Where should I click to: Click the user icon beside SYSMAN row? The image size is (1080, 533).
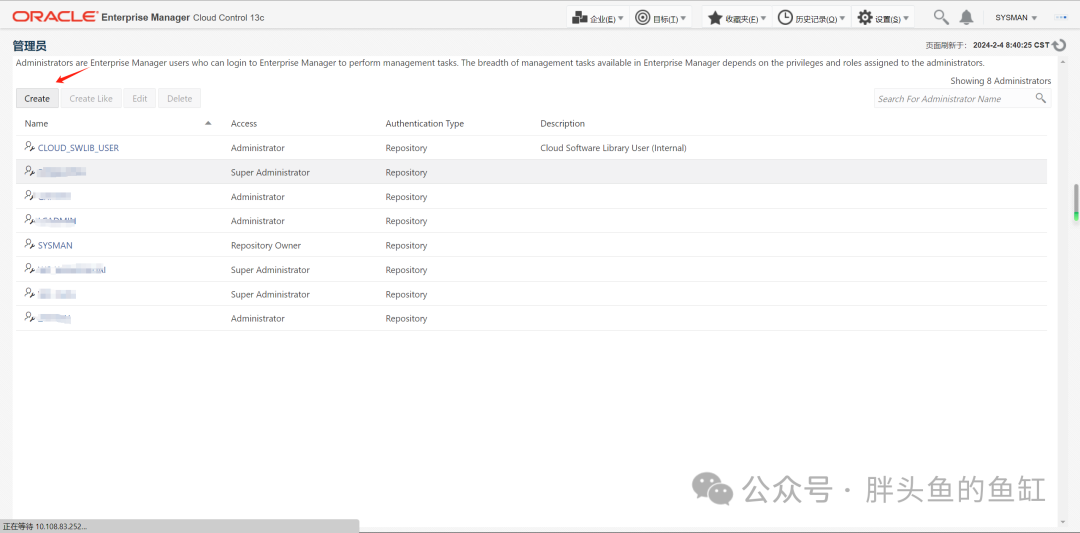[x=29, y=244]
